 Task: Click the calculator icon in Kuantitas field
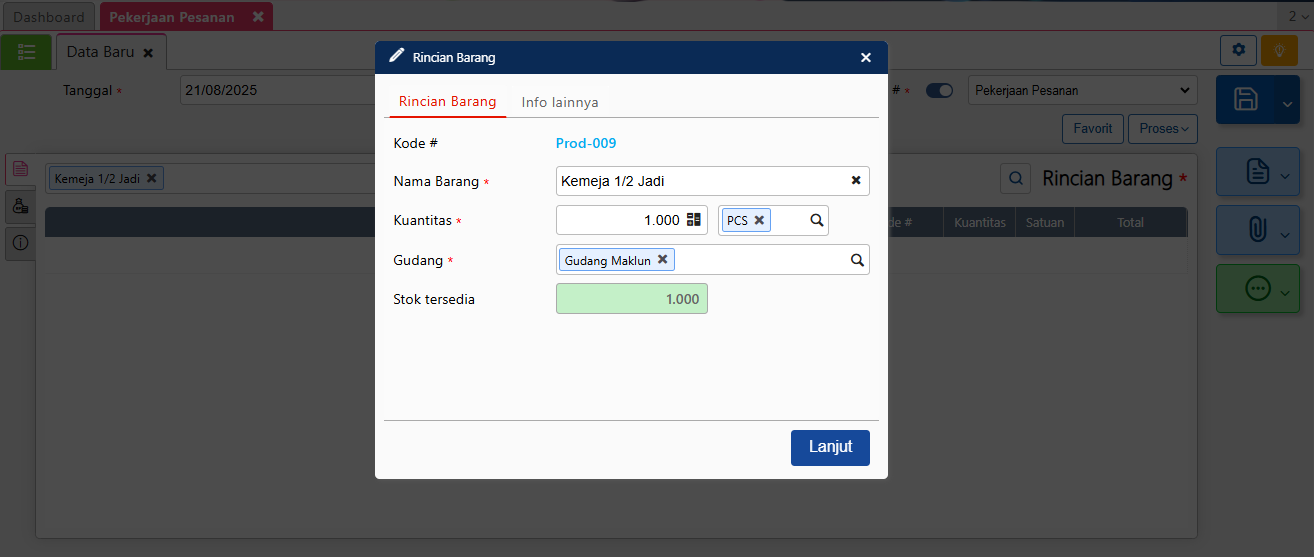click(x=694, y=221)
